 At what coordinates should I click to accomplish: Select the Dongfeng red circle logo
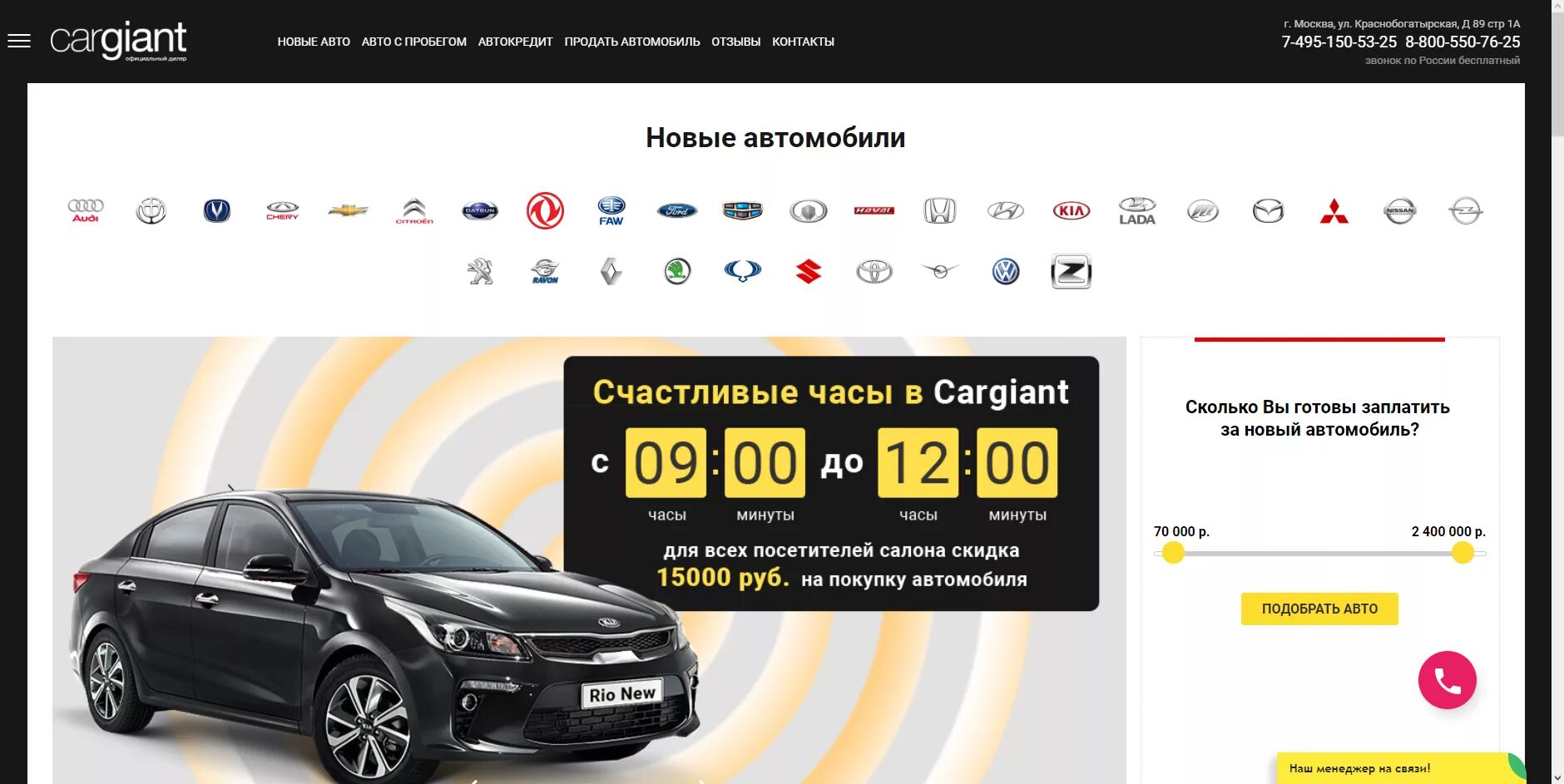(x=546, y=211)
